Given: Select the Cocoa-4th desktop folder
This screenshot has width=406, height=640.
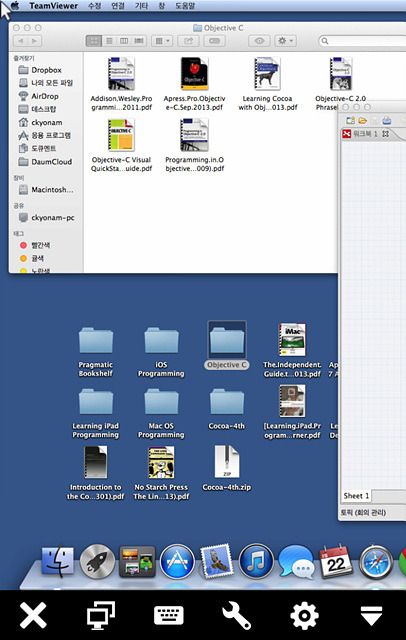Looking at the screenshot, I should pos(227,409).
